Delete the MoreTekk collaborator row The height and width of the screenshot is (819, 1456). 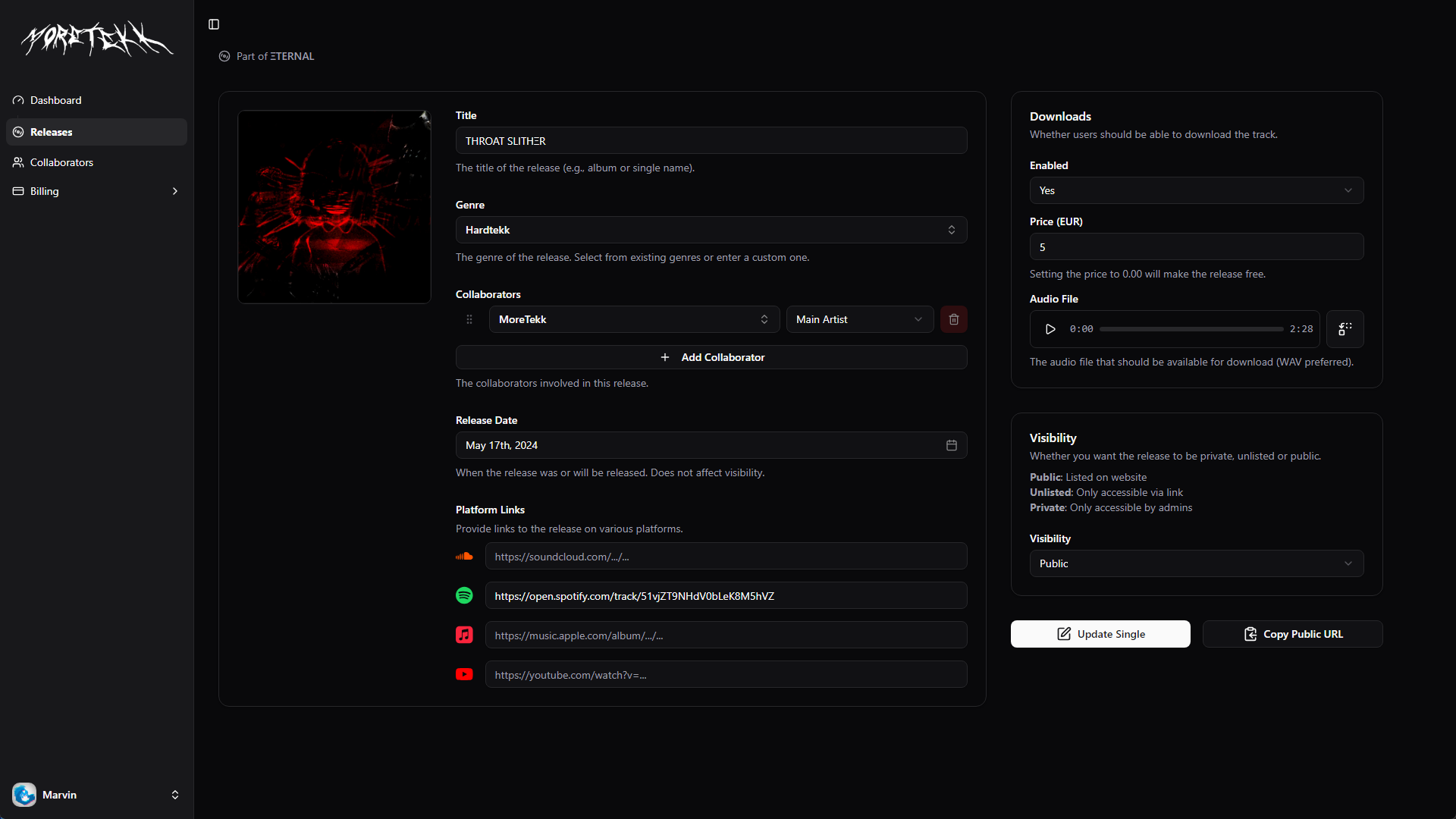953,319
